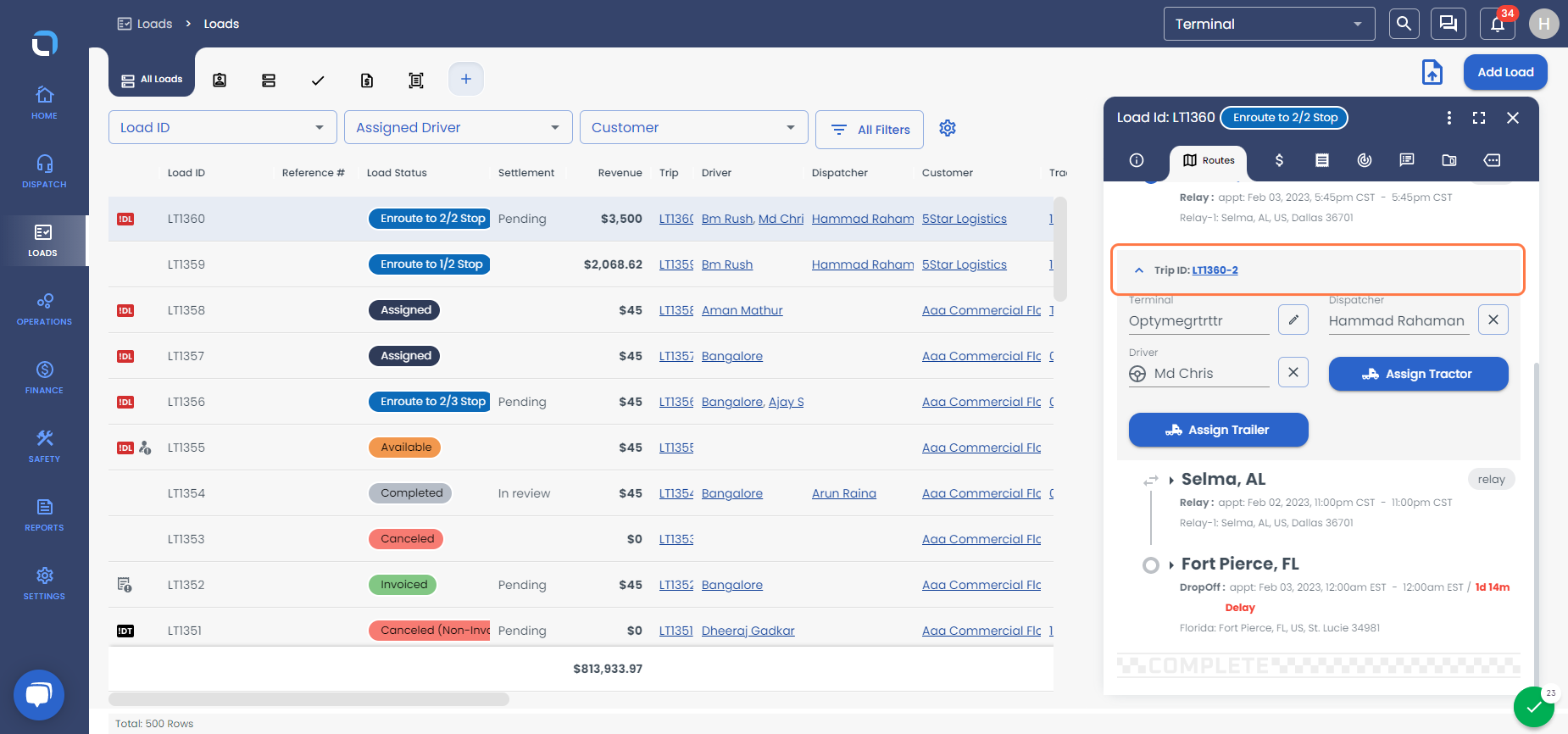Click the Assign Tractor button

pos(1419,374)
